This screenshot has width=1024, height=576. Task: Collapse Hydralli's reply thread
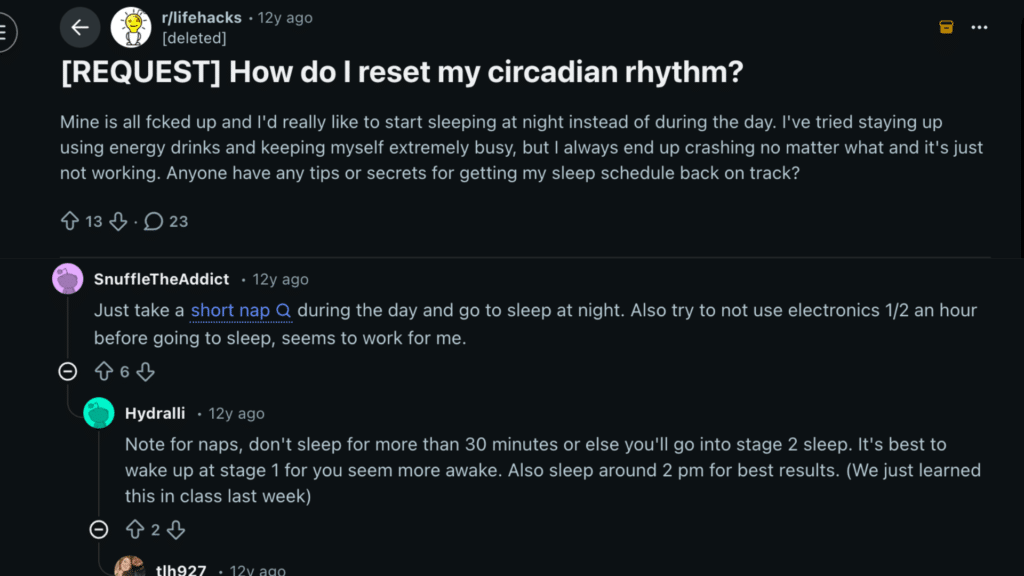(x=99, y=530)
